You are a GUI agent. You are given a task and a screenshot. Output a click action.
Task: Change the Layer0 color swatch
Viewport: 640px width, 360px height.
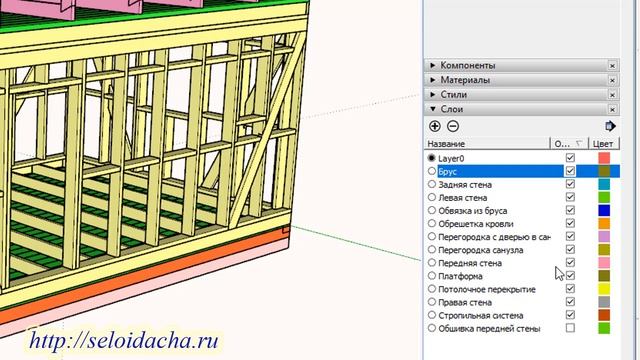click(x=604, y=158)
